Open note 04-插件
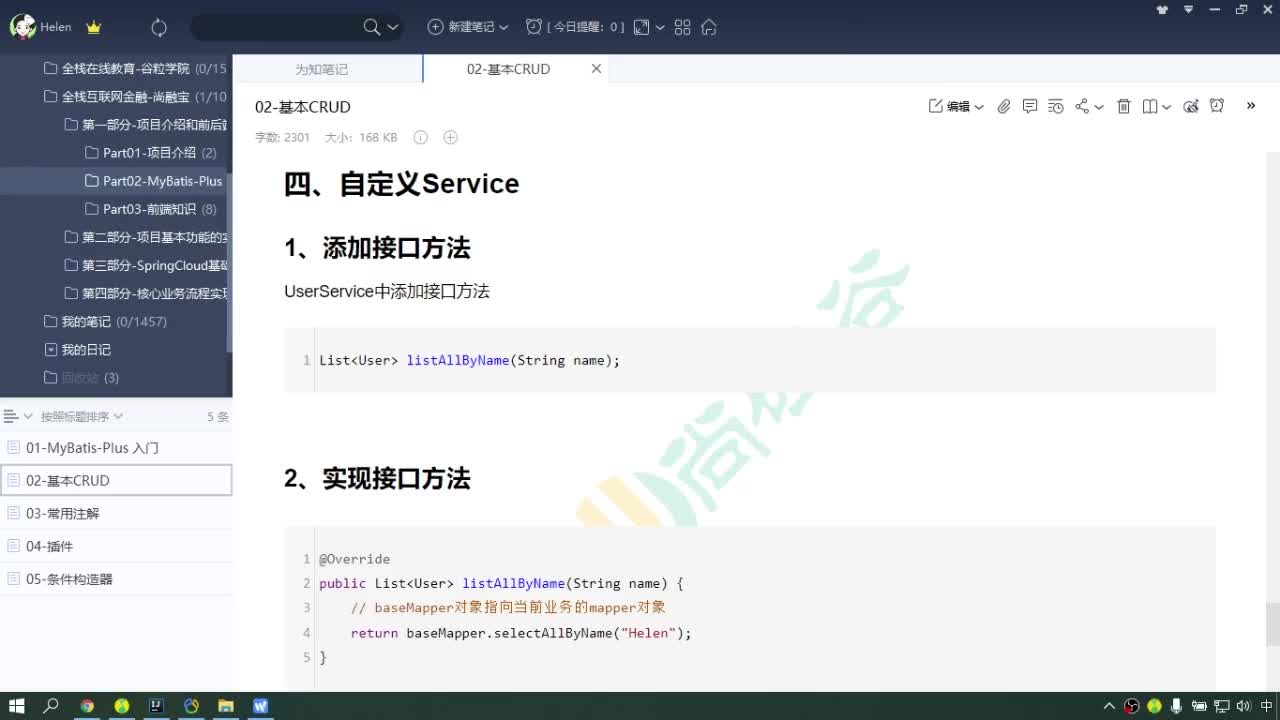Image resolution: width=1280 pixels, height=720 pixels. coord(116,546)
